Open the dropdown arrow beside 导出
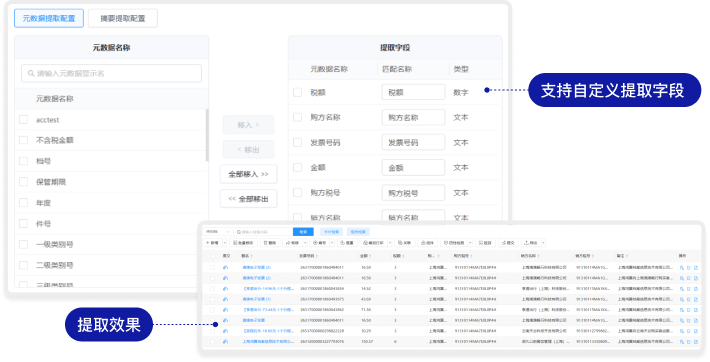The height and width of the screenshot is (362, 710). point(543,243)
